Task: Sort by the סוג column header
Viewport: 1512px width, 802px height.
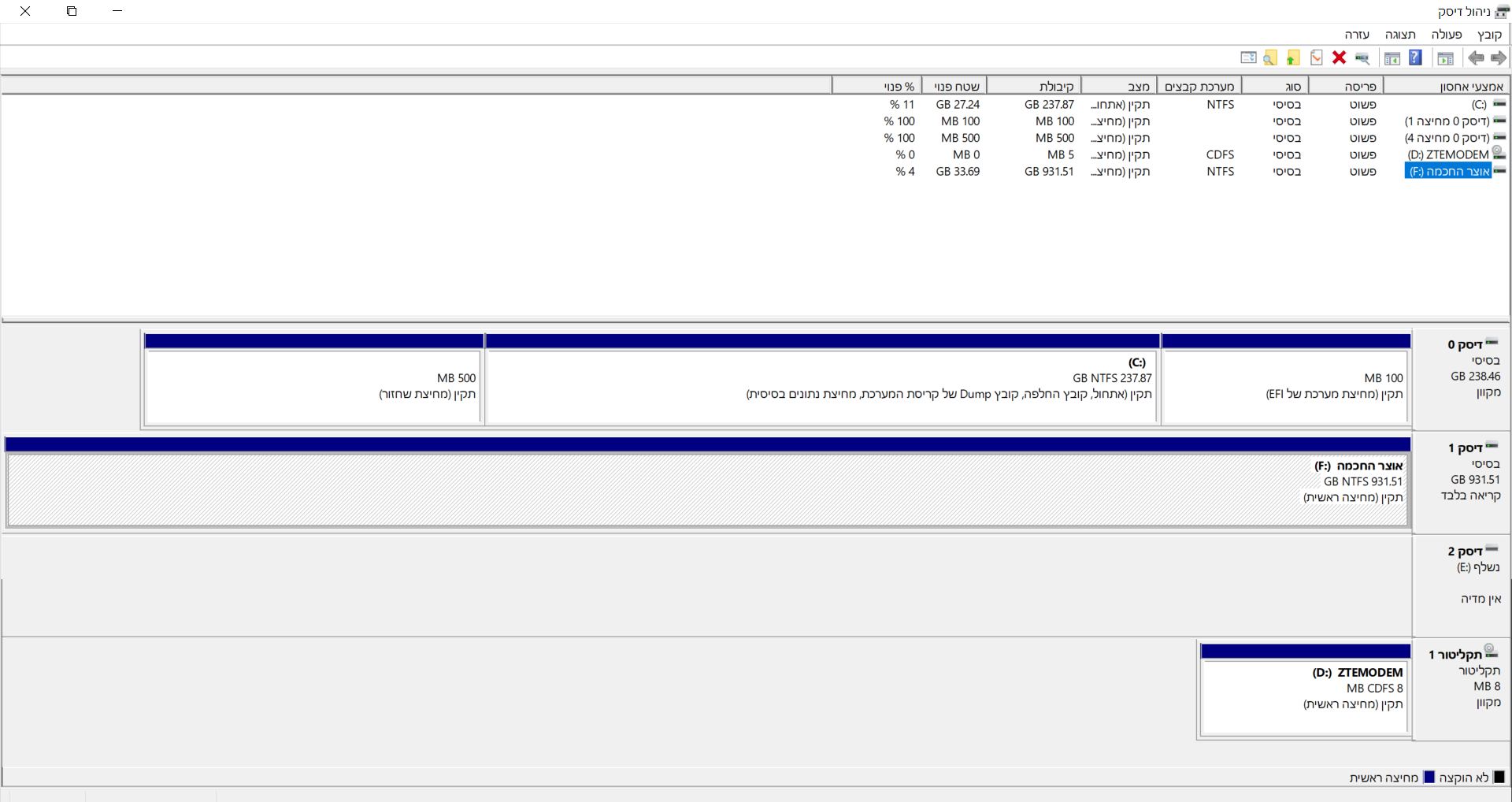Action: coord(1275,87)
